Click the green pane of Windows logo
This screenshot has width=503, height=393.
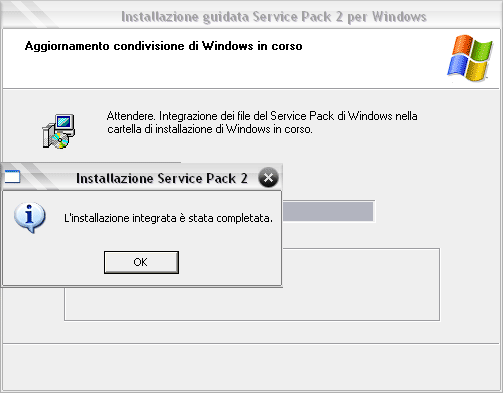[x=482, y=50]
